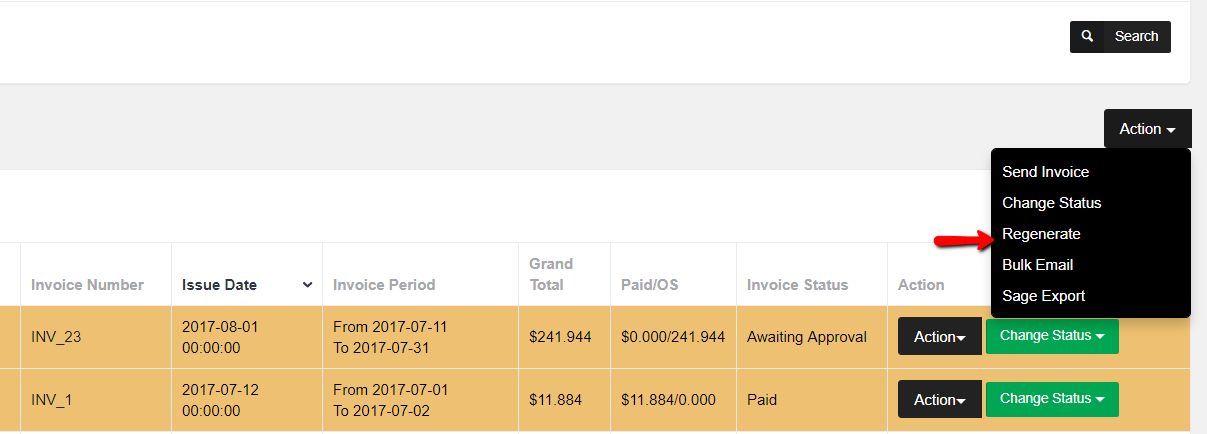
Task: Toggle the Issue Date sort chevron
Action: pos(307,285)
